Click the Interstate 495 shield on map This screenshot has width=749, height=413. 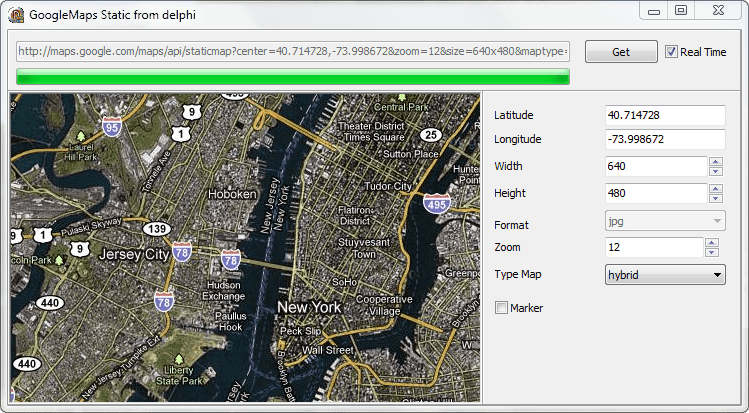436,204
